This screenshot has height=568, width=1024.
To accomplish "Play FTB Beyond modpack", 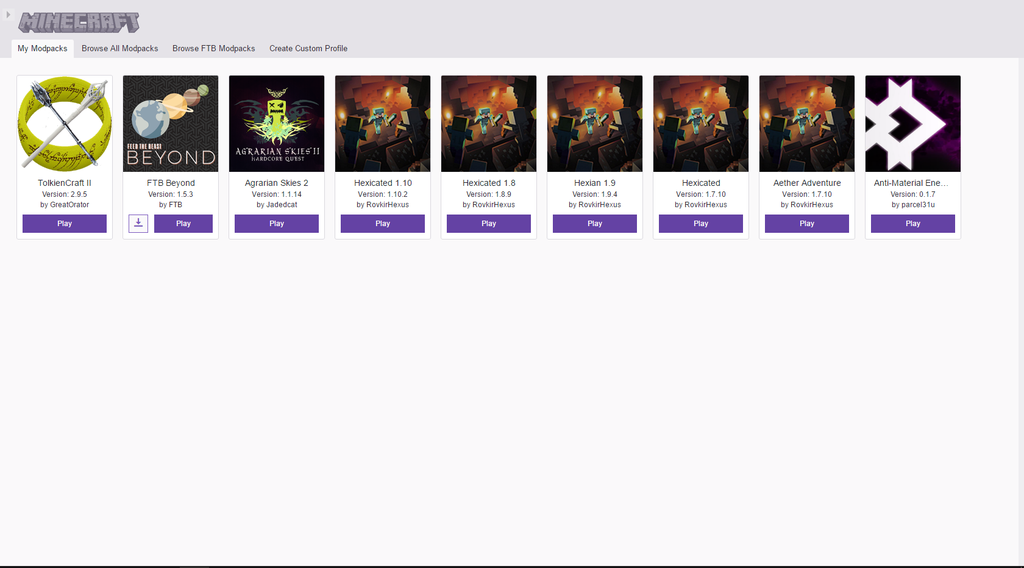I will pyautogui.click(x=184, y=223).
